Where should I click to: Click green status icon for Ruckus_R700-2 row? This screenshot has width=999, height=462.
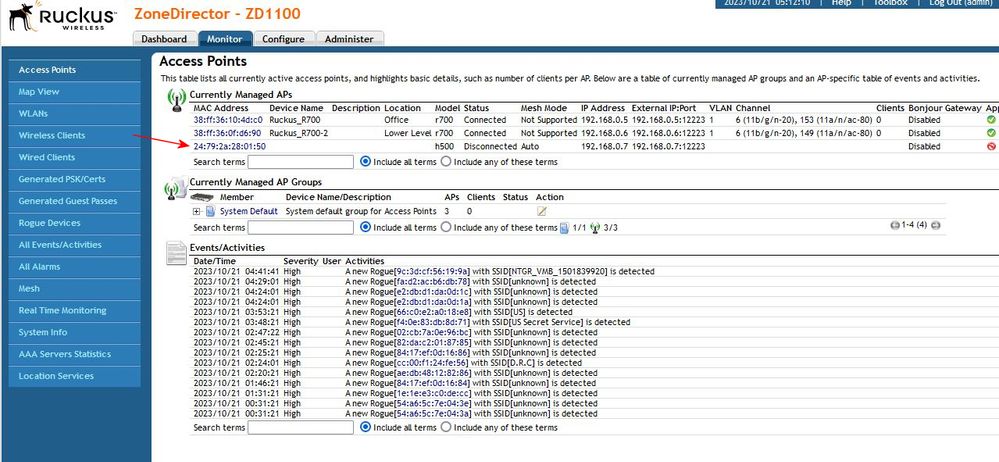pyautogui.click(x=990, y=132)
